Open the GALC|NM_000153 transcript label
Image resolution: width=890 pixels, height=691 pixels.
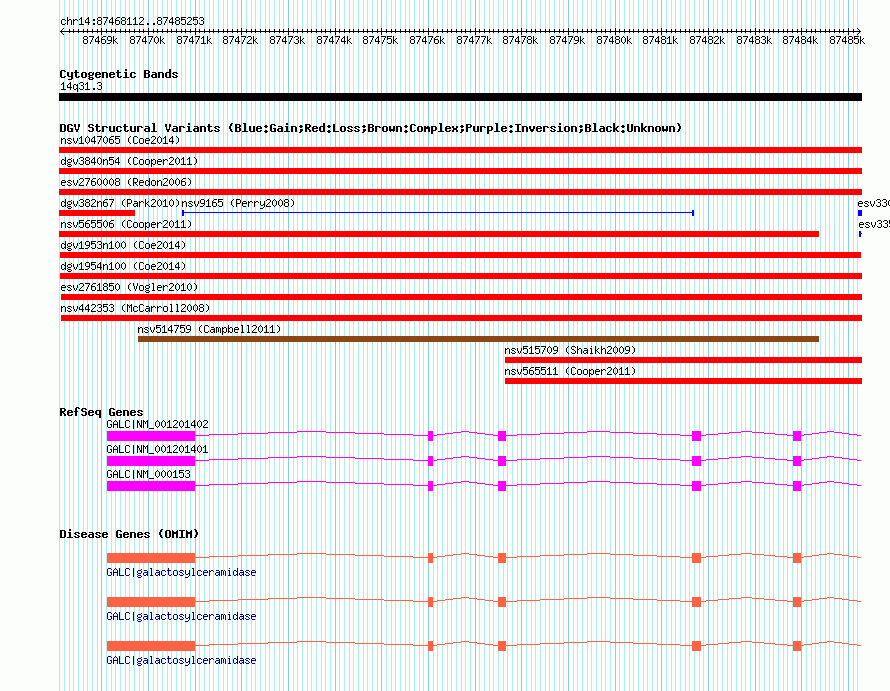(148, 474)
